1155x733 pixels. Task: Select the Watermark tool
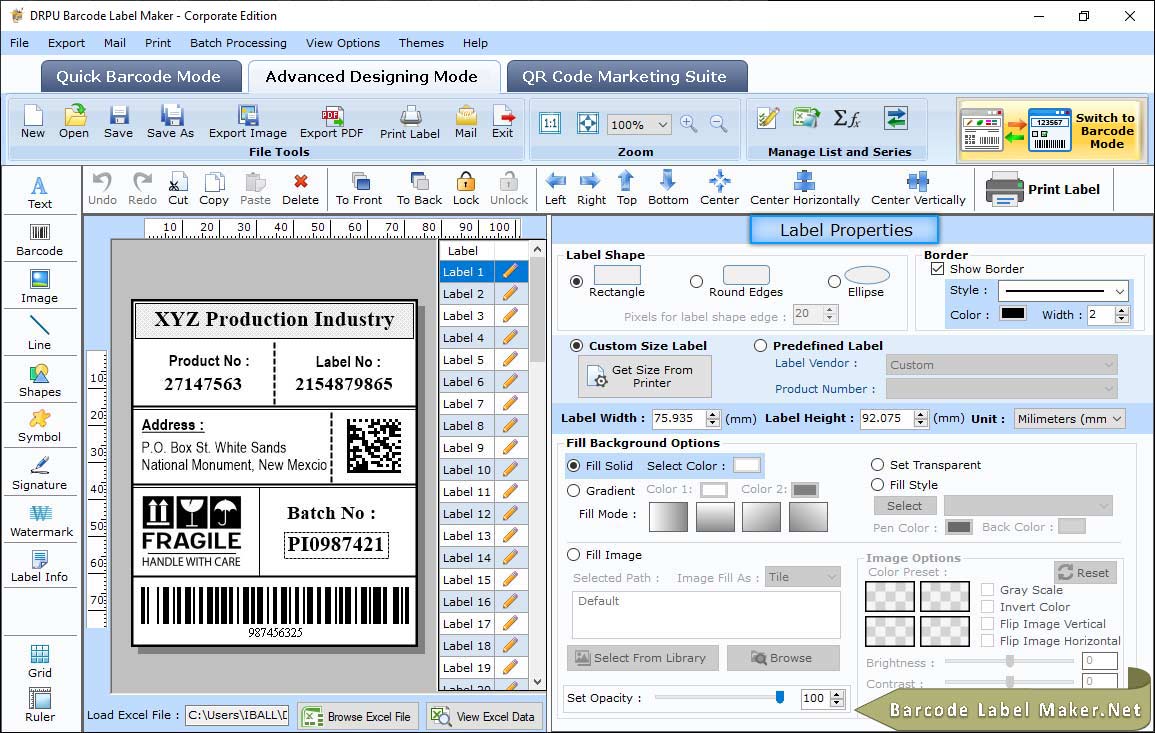click(x=41, y=521)
